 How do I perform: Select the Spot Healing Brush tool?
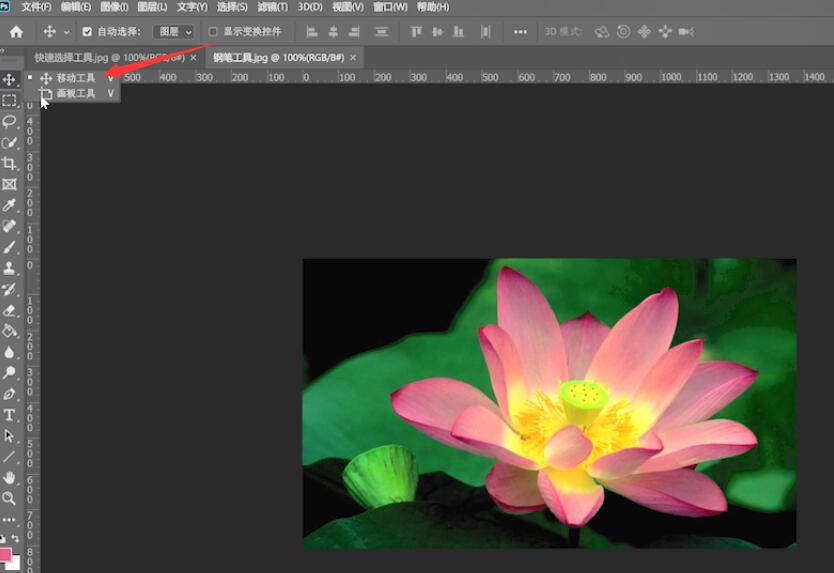(9, 226)
